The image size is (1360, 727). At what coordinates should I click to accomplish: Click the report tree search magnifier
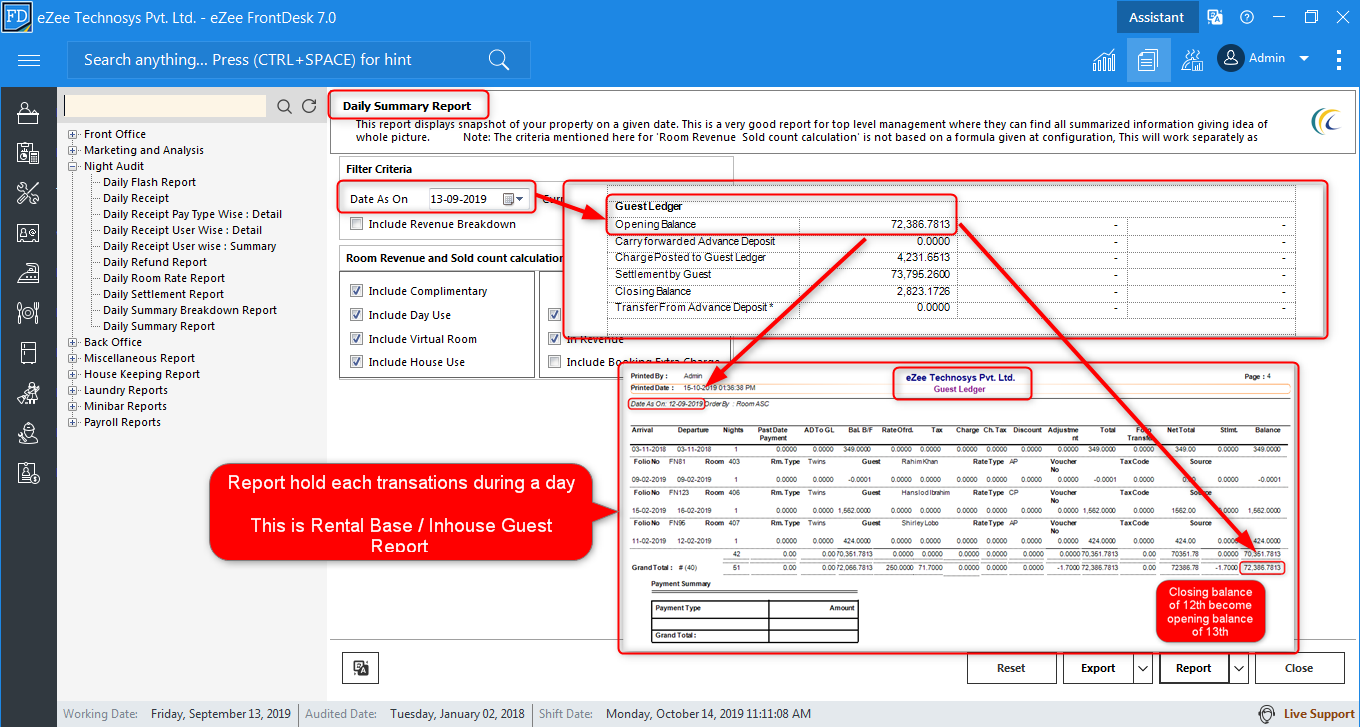click(285, 106)
